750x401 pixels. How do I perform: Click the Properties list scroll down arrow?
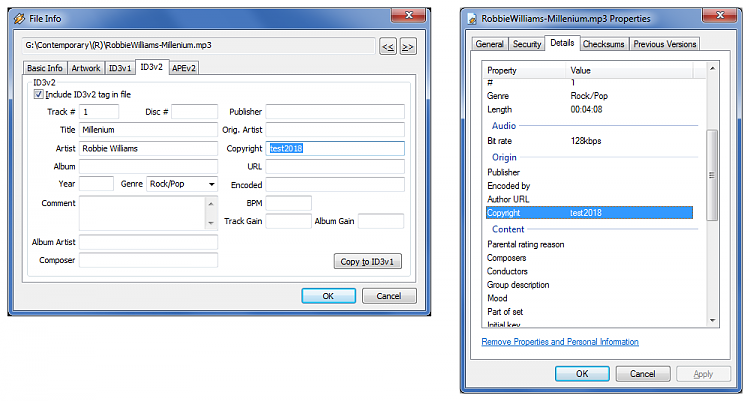712,321
